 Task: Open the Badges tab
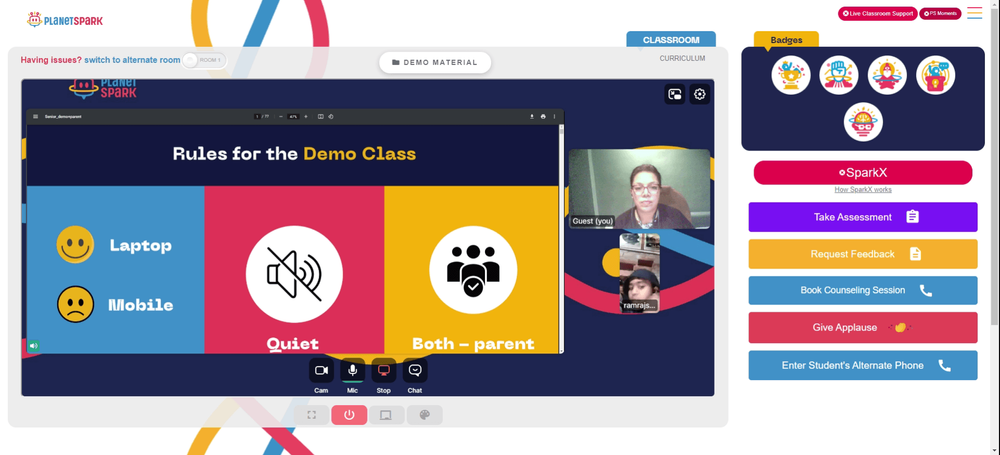(x=786, y=40)
